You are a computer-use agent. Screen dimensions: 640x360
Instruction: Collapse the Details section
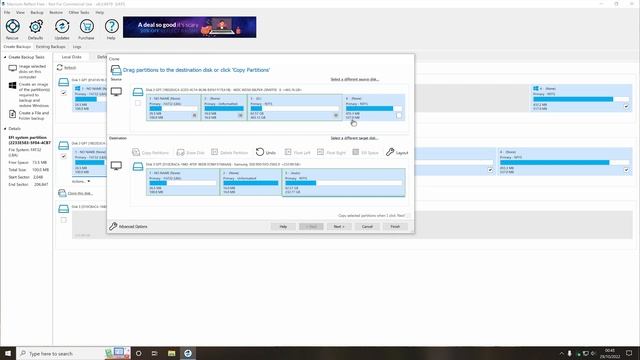point(5,129)
